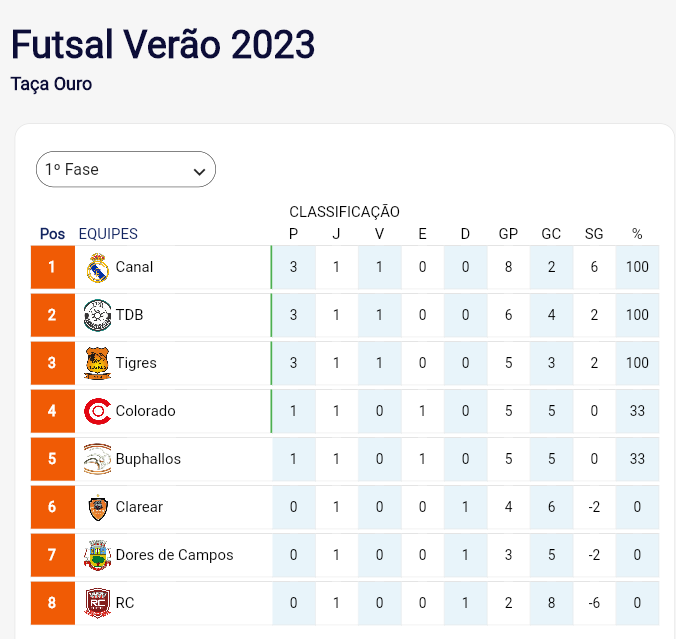Click the GP column header
676x639 pixels.
coord(508,234)
